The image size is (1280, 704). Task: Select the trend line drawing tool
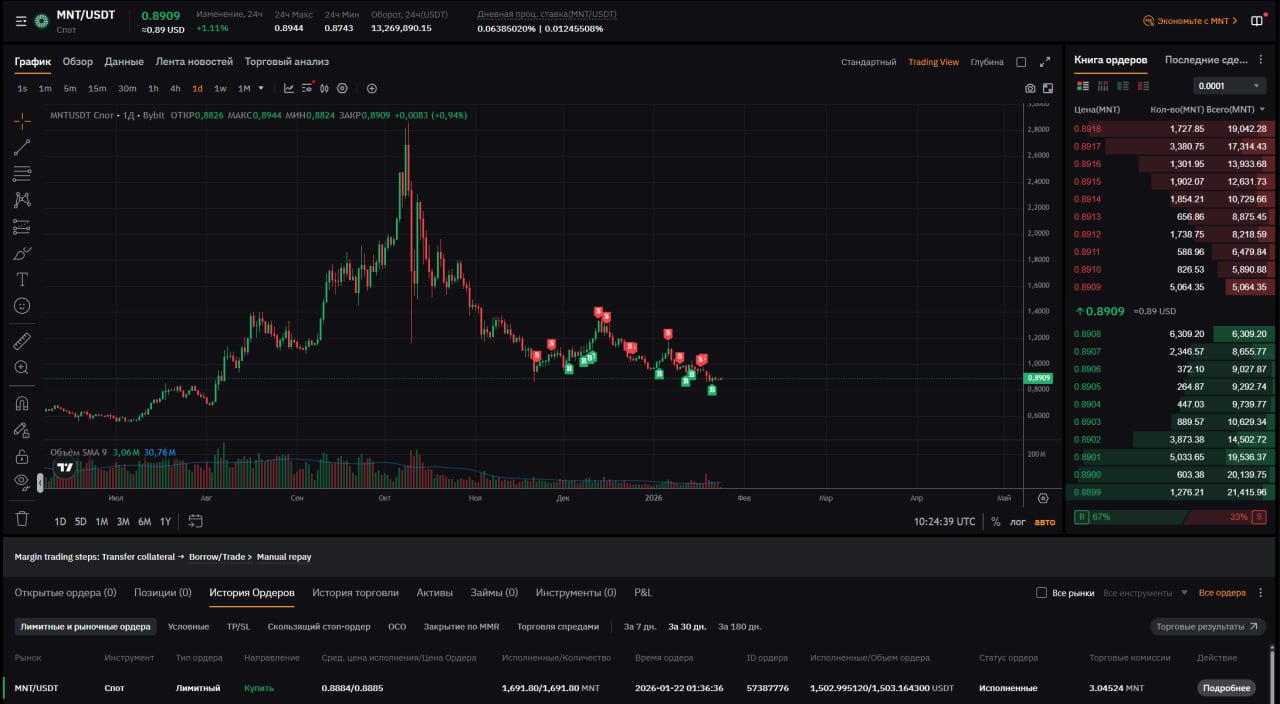click(22, 148)
